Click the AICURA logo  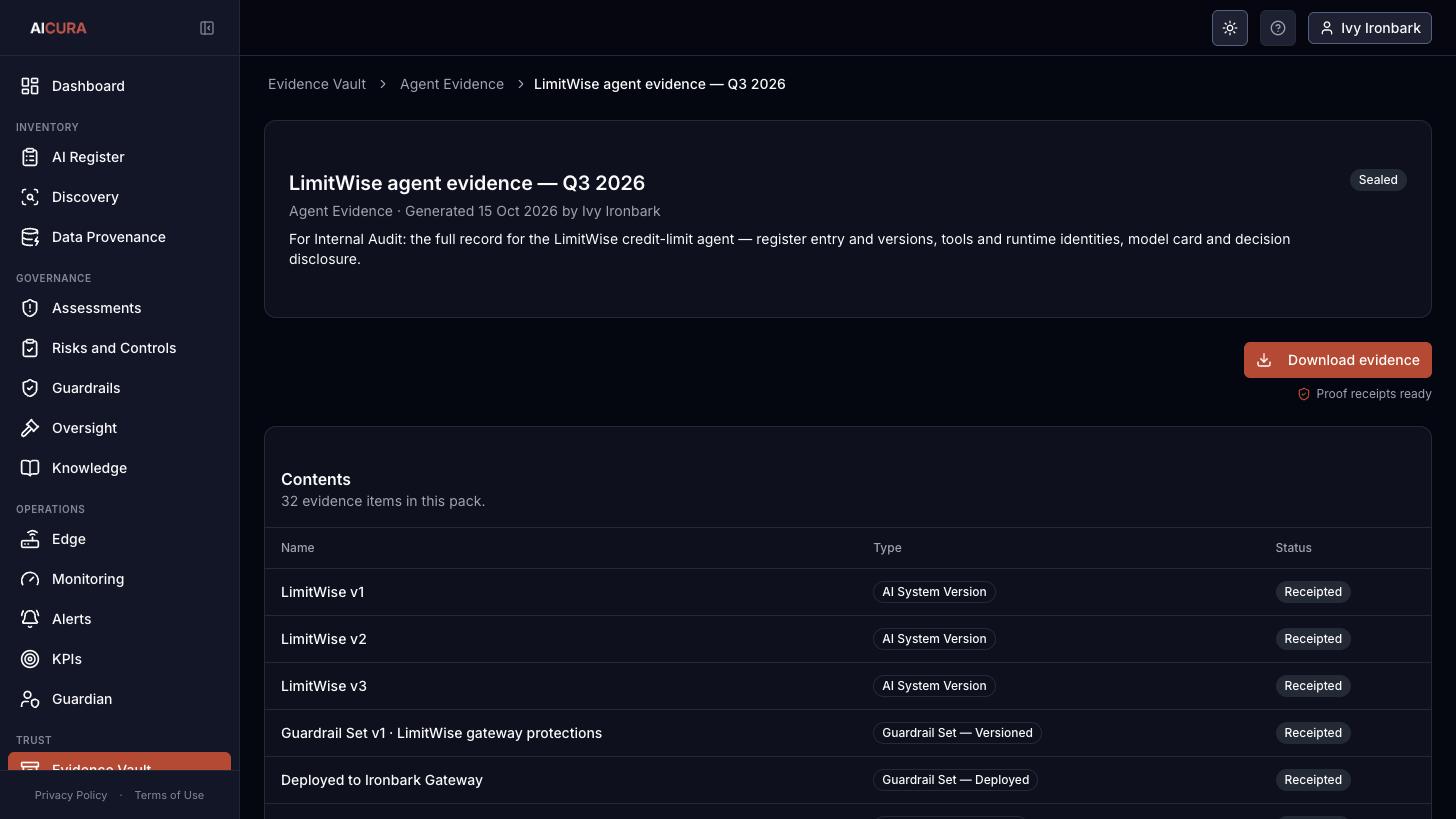58,28
